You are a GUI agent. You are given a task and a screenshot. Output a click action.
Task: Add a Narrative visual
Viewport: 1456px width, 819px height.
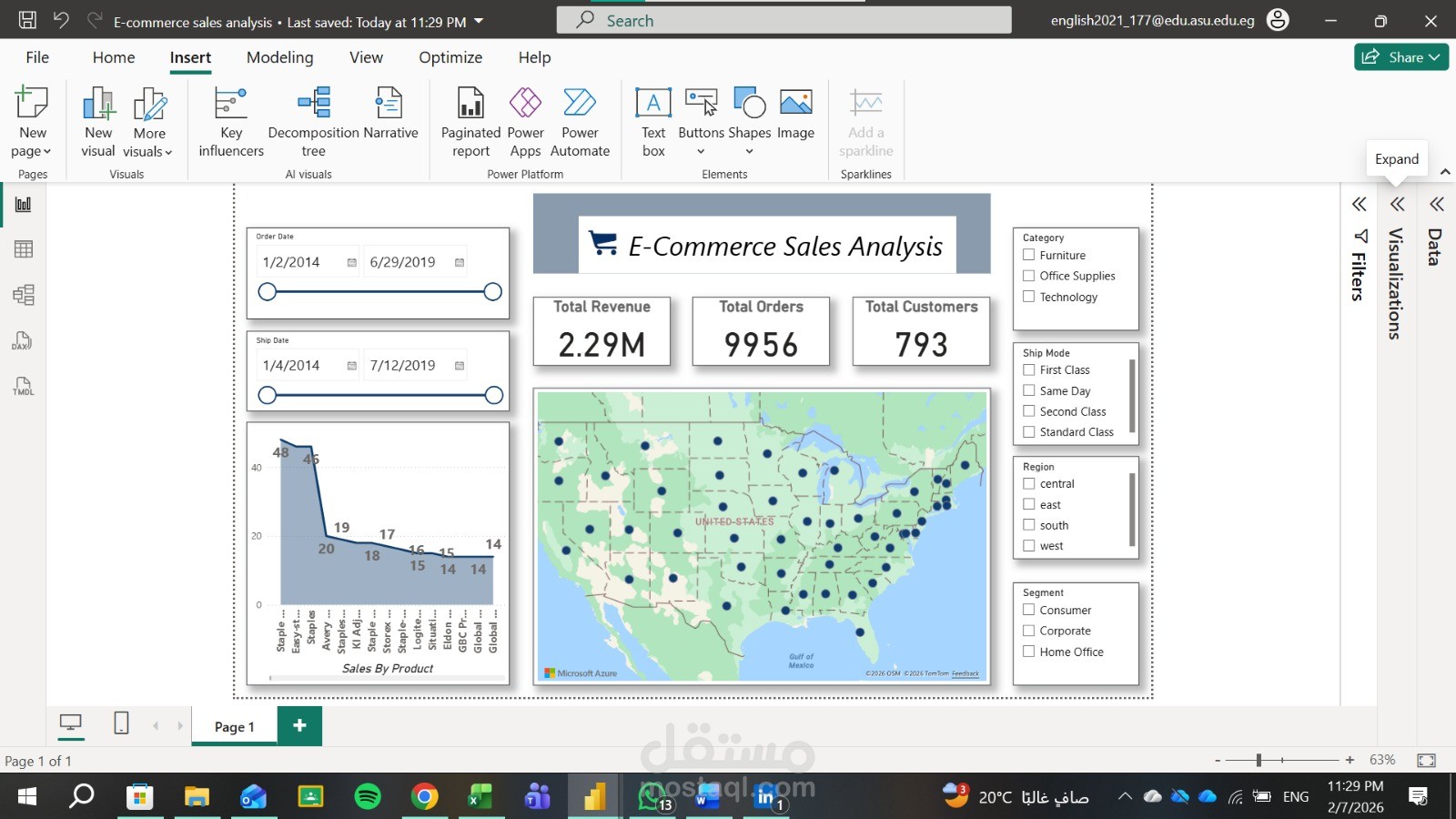(390, 114)
